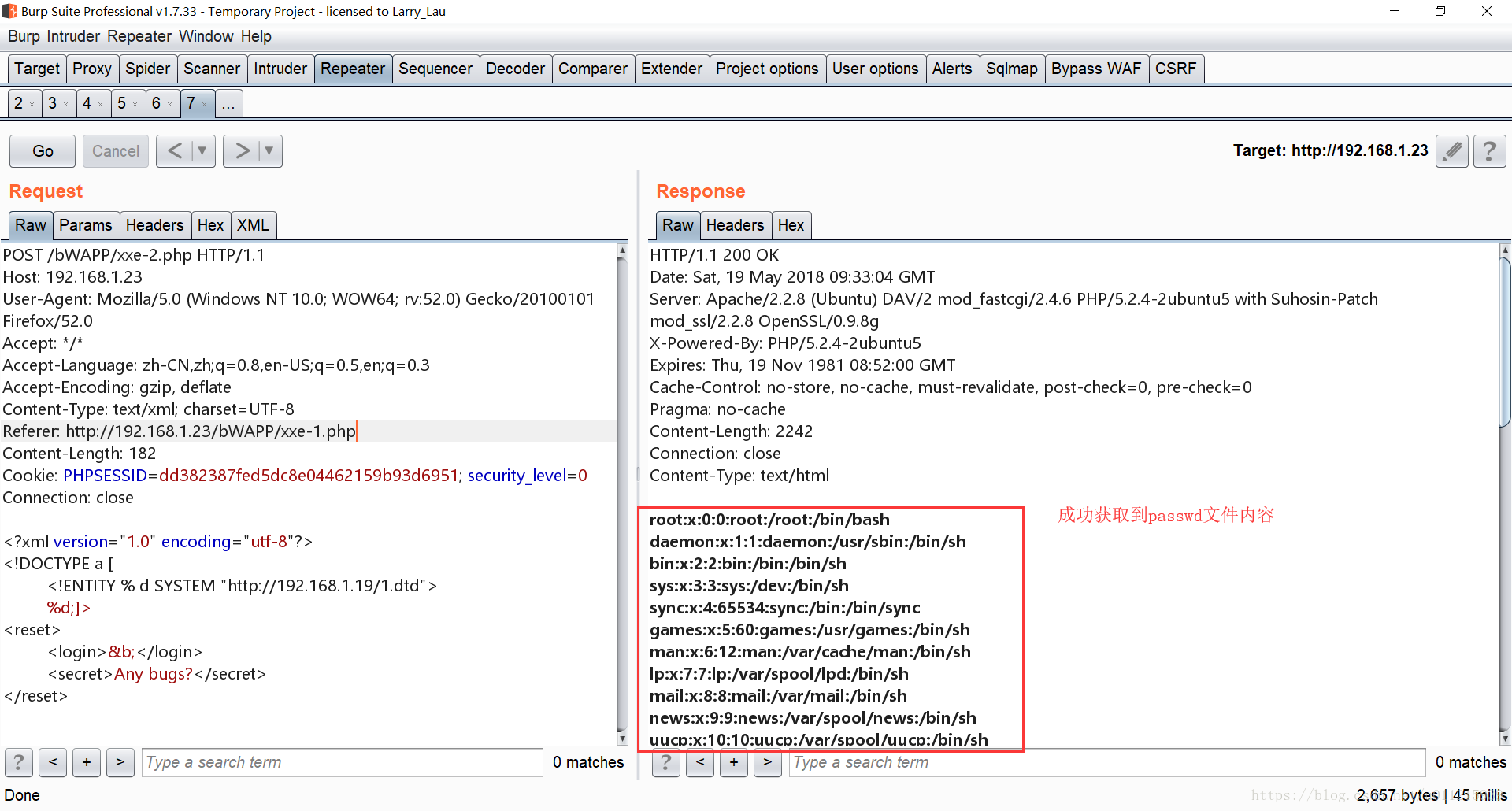This screenshot has height=811, width=1512.
Task: Close Repeater tab 4
Action: click(100, 105)
